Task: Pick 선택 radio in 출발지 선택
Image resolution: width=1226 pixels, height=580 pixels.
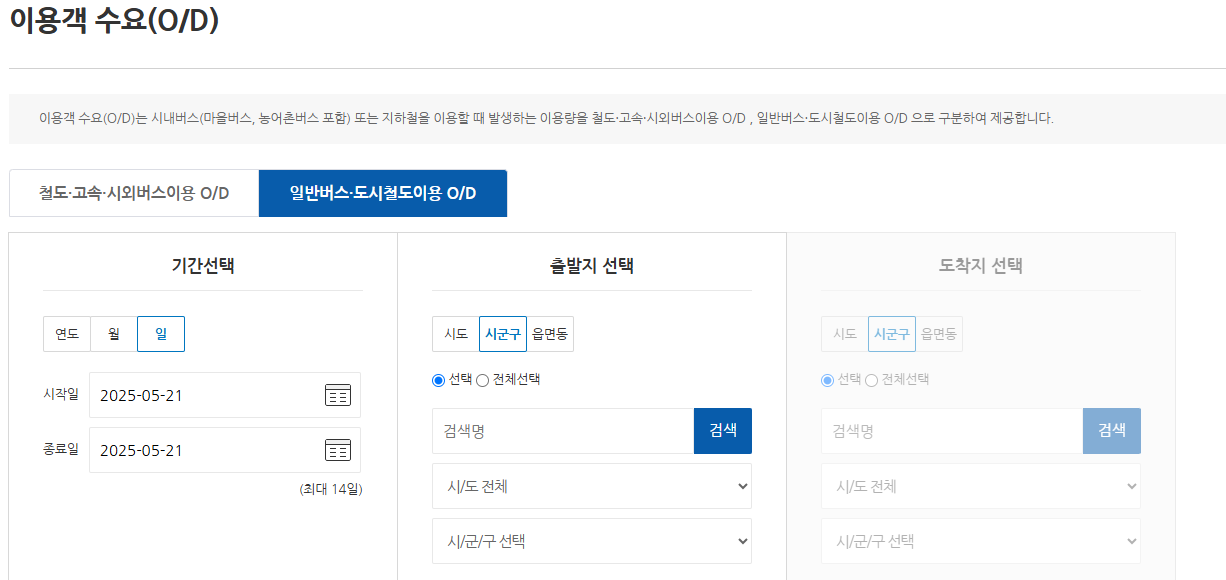Action: (x=438, y=380)
